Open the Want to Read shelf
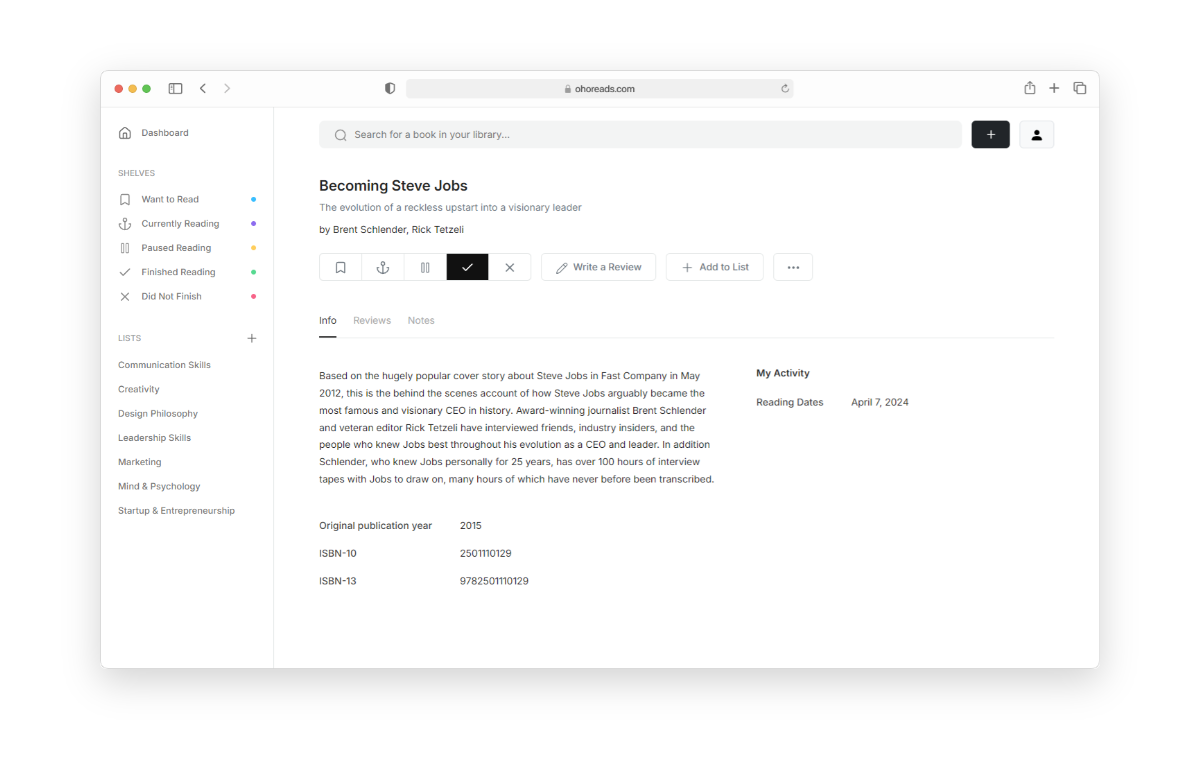Image resolution: width=1200 pixels, height=760 pixels. pos(187,199)
